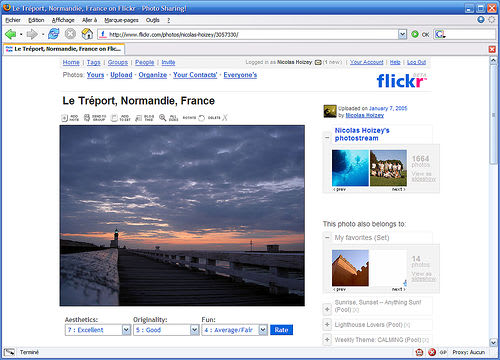Click the browser Back arrow button

tap(10, 34)
